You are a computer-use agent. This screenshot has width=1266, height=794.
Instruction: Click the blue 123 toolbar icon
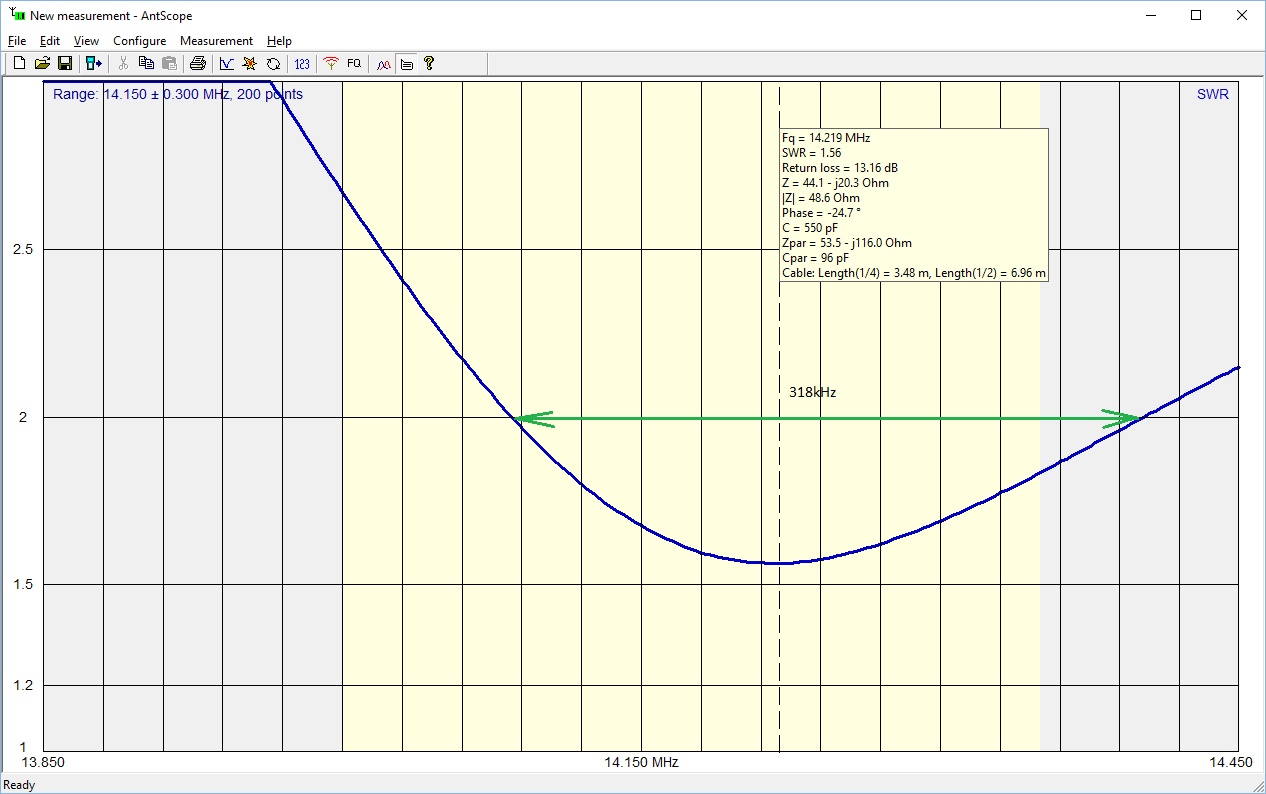click(x=302, y=64)
